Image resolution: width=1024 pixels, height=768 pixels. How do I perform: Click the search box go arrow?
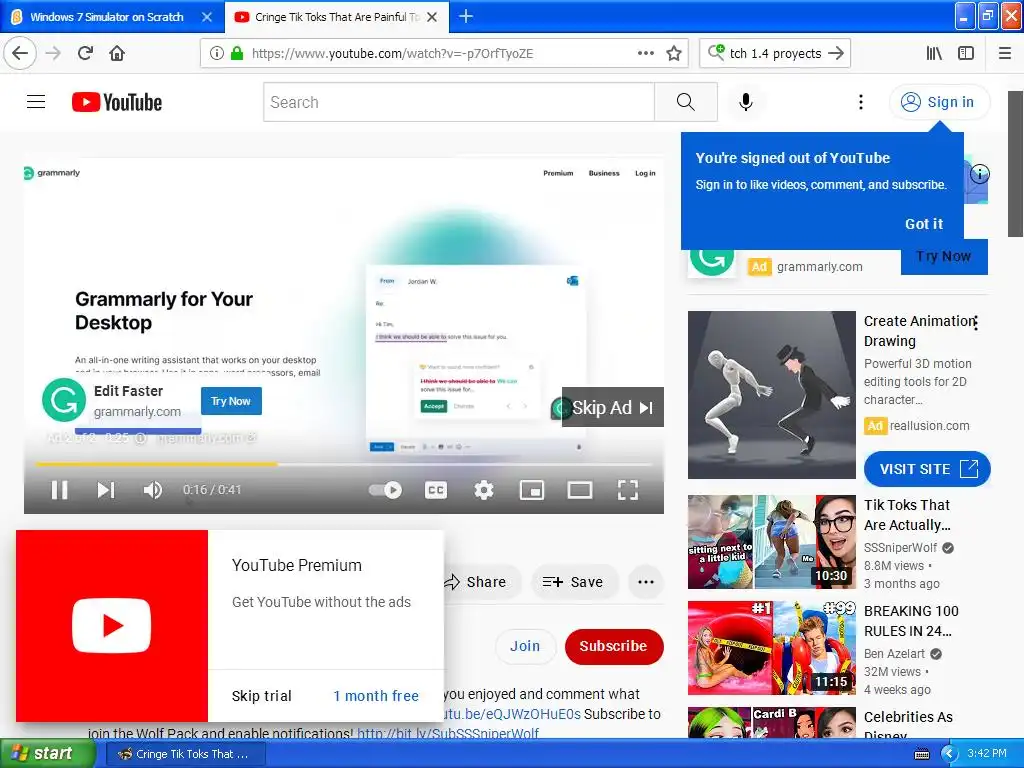[x=837, y=53]
